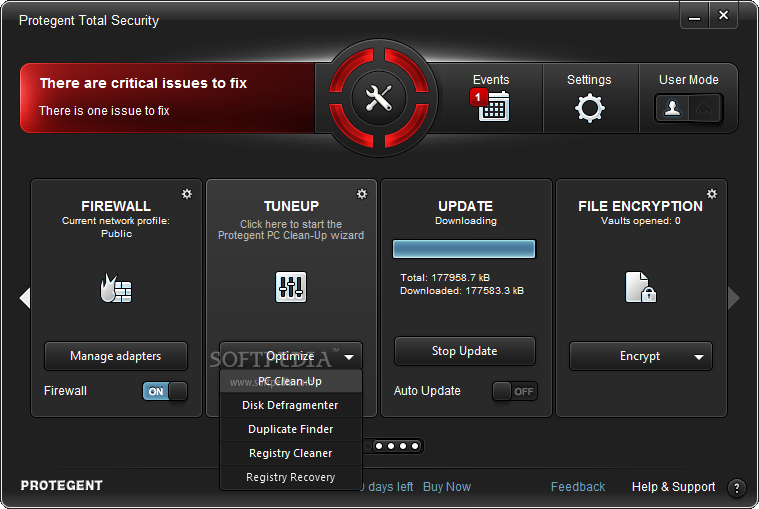Click the 'Current network profile:' text

pos(116,221)
